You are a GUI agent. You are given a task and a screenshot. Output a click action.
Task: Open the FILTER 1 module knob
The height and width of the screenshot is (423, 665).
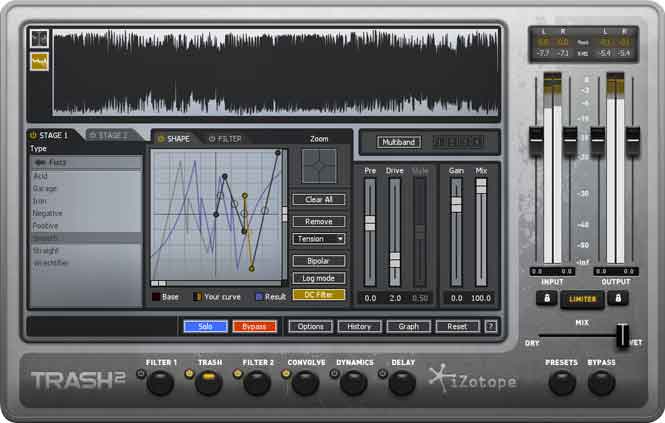(160, 383)
